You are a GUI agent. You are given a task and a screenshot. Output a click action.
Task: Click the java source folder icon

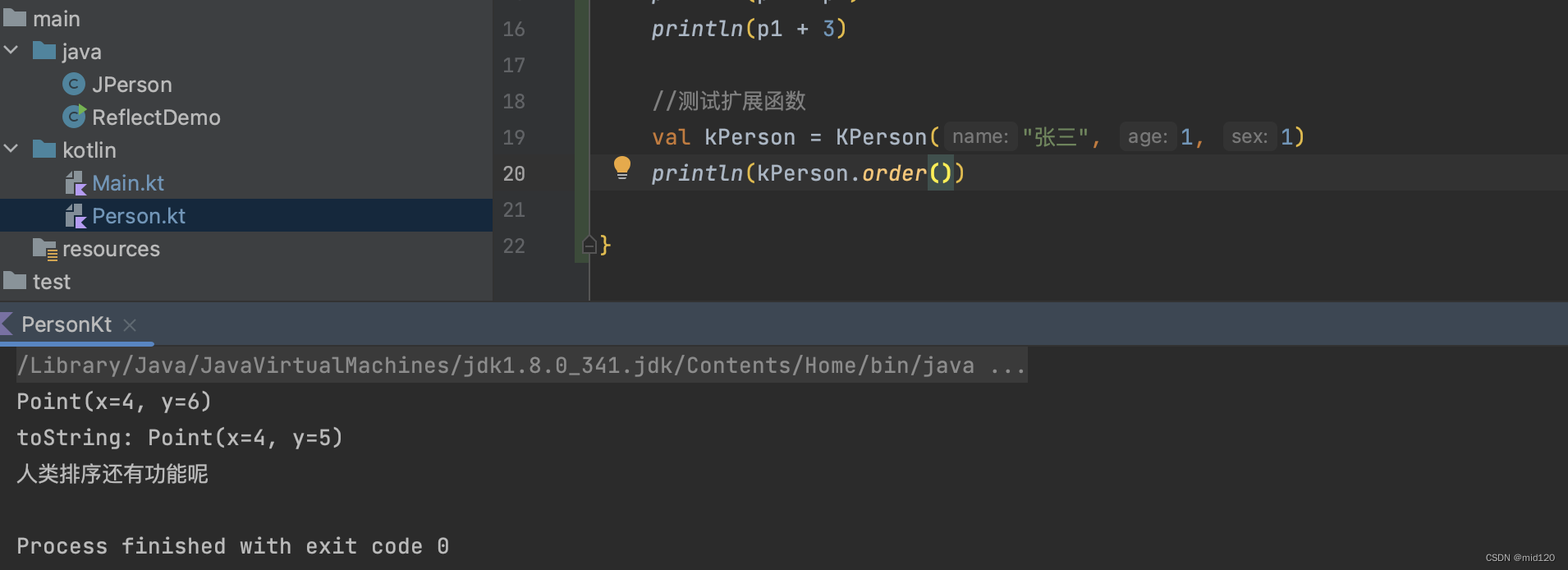pyautogui.click(x=44, y=51)
